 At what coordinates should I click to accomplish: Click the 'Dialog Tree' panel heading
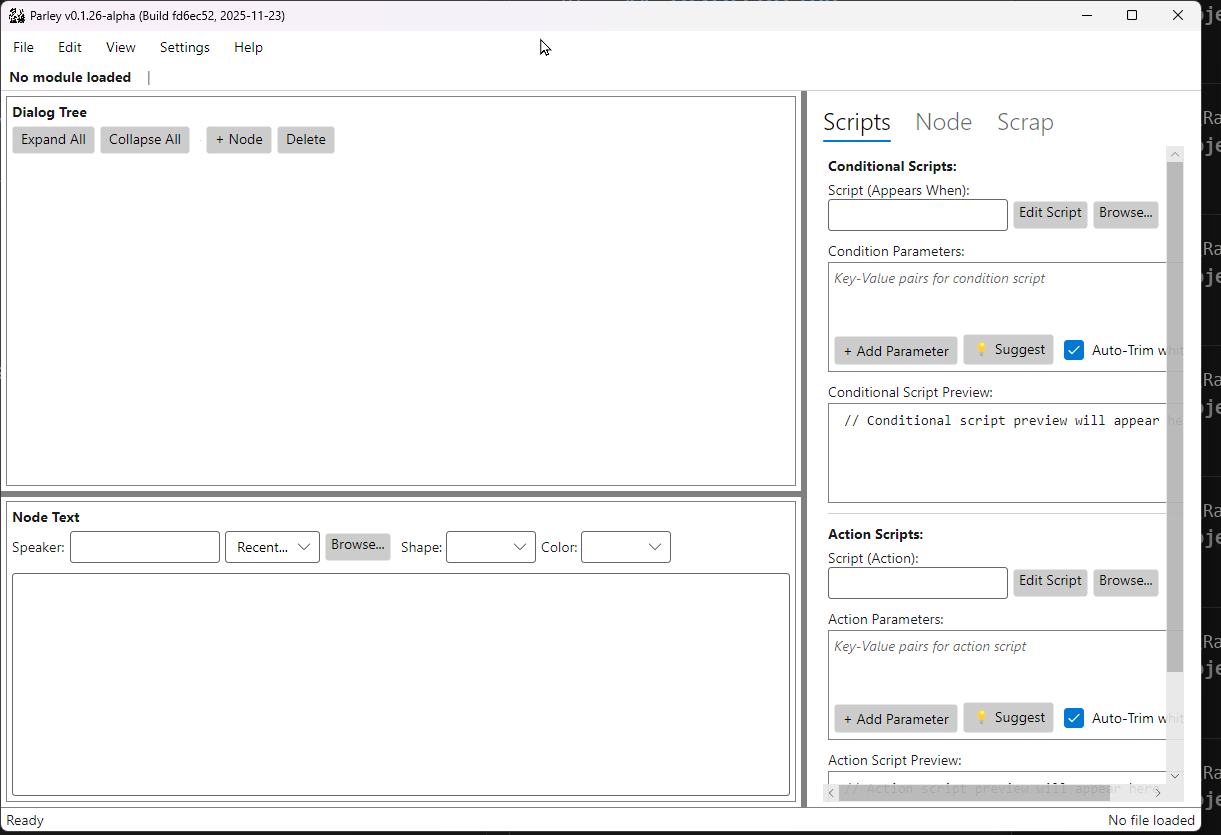49,112
